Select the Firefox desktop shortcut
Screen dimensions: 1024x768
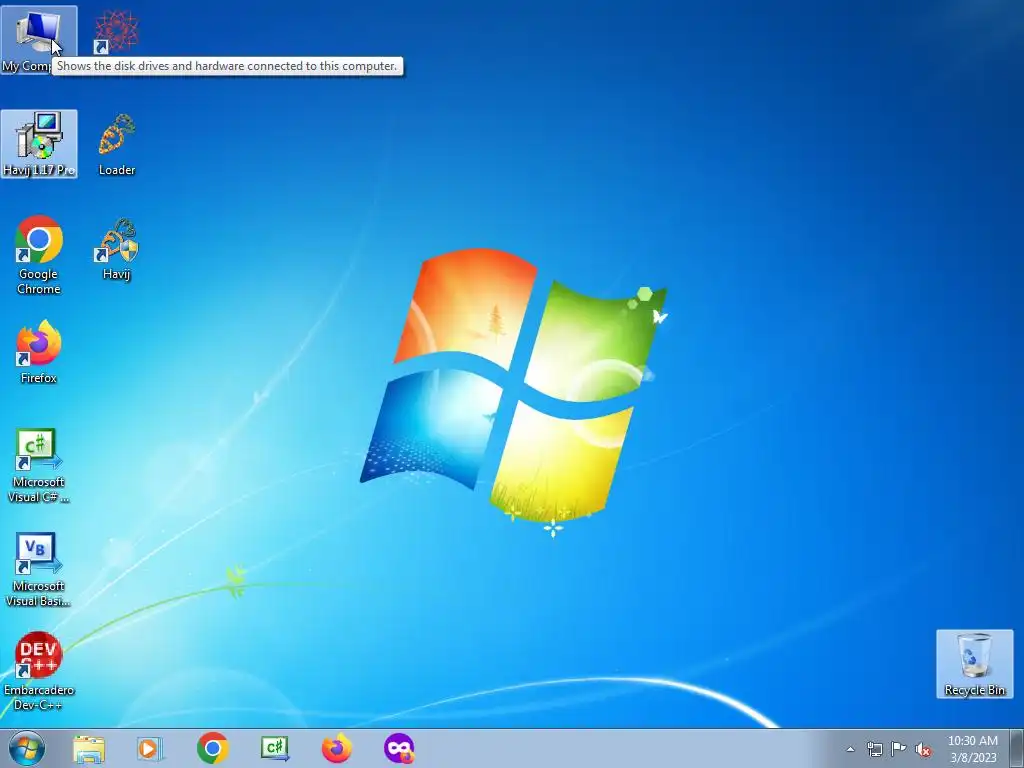coord(39,351)
